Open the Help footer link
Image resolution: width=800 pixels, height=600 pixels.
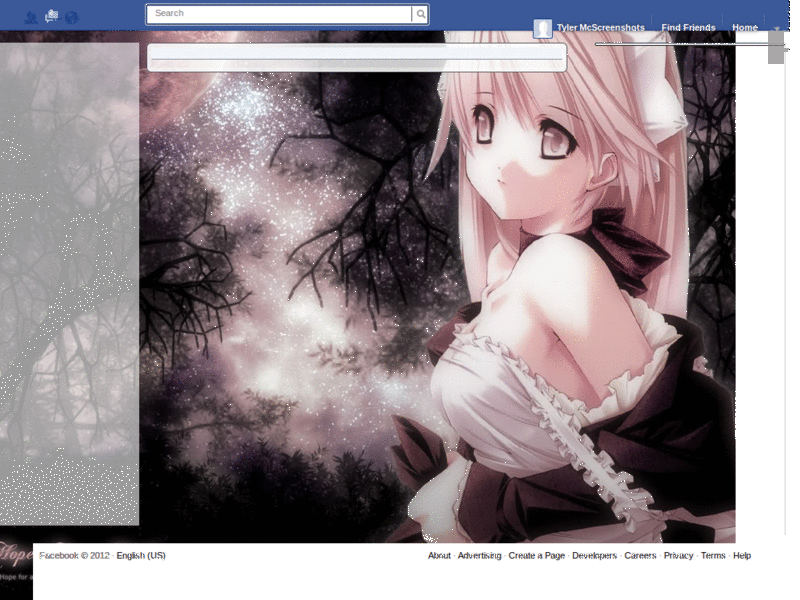click(x=742, y=556)
